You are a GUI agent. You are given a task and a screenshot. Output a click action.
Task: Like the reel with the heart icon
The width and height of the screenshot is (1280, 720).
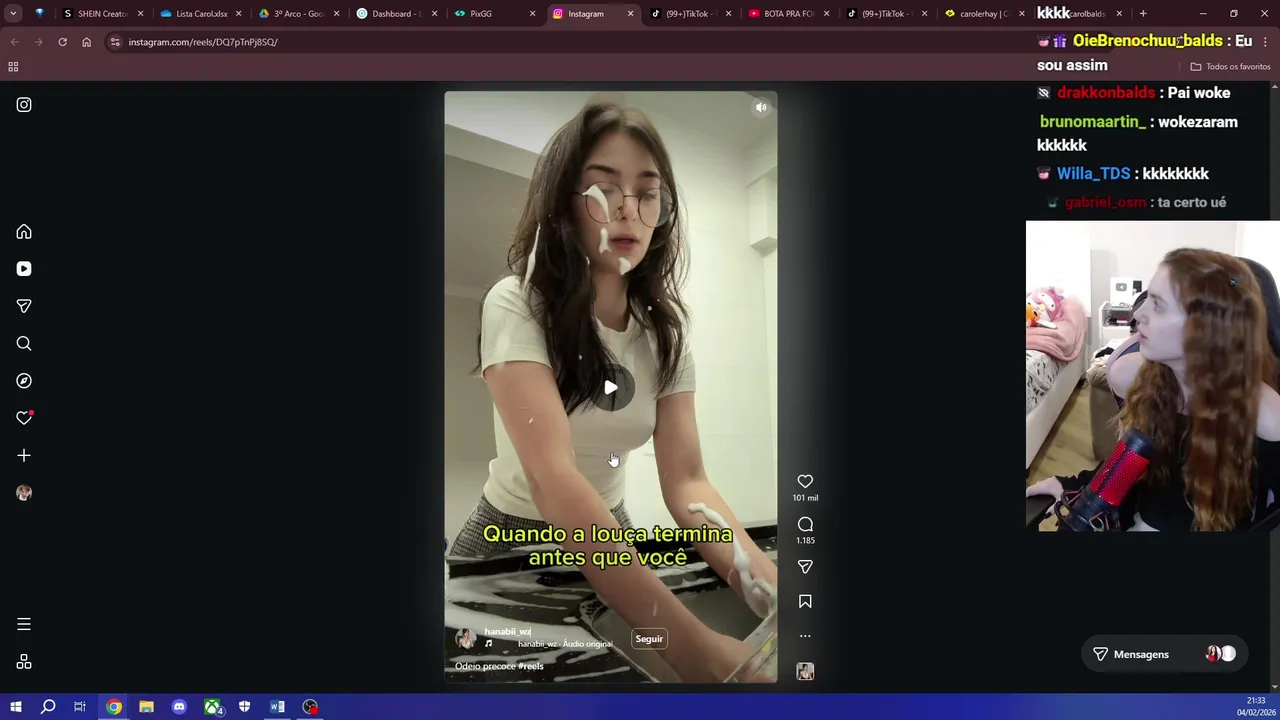805,481
